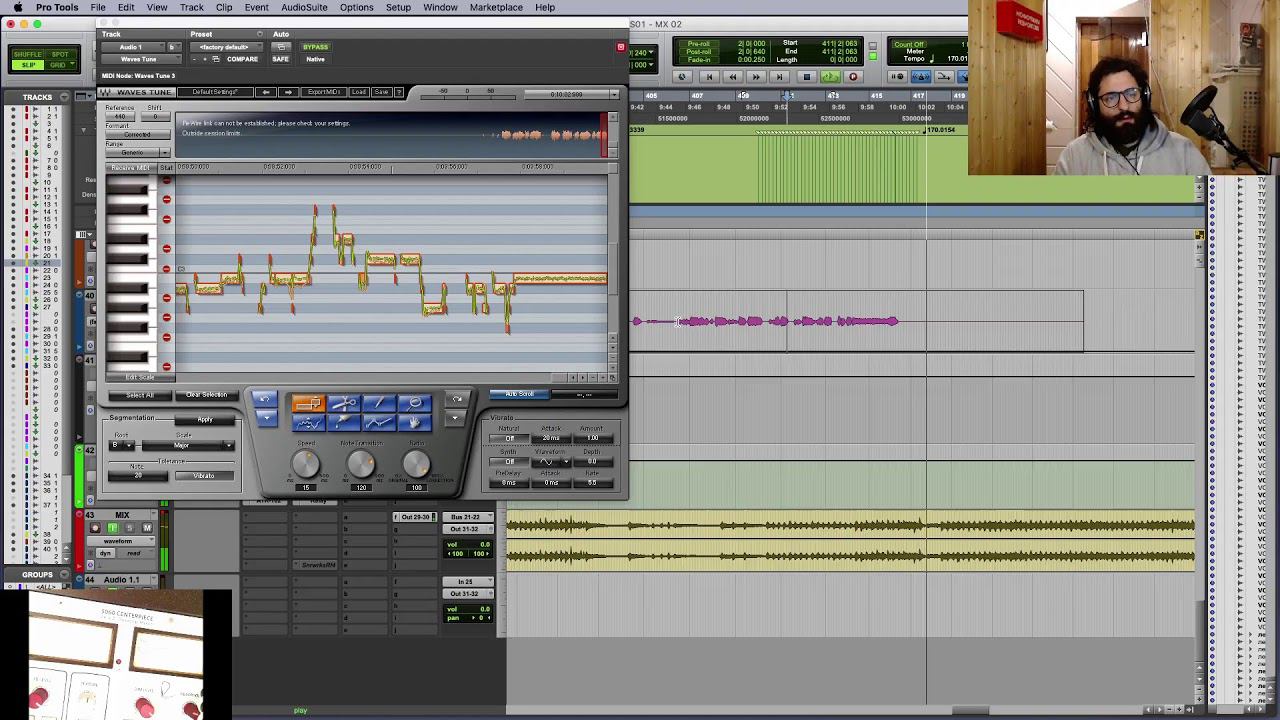Open the Root note B dropdown
The image size is (1280, 720).
point(122,445)
